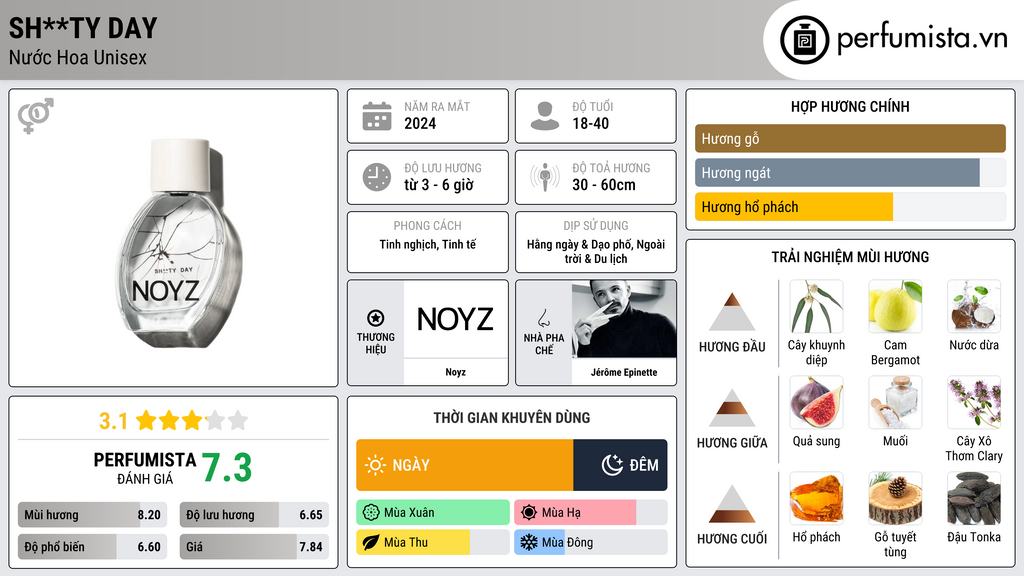Click the unisex gender symbol icon
The image size is (1024, 576).
35,116
